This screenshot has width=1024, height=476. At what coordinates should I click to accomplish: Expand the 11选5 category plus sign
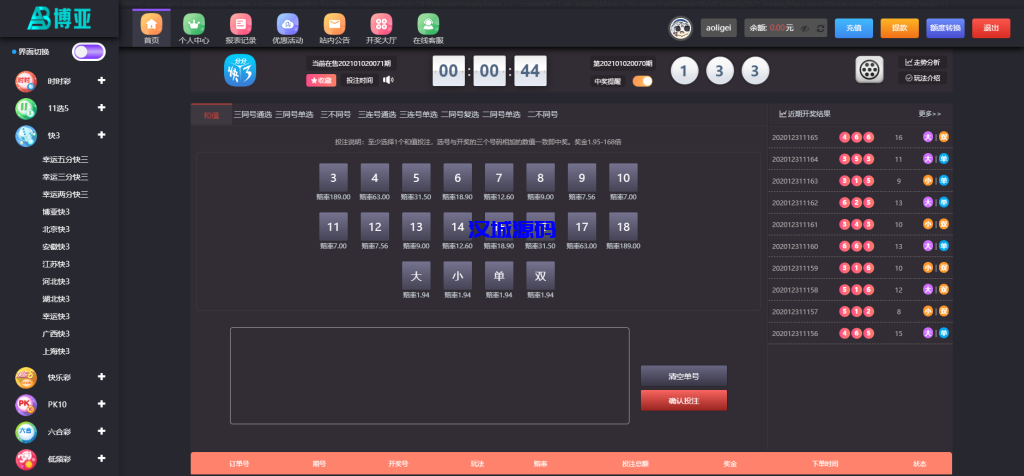pos(101,108)
